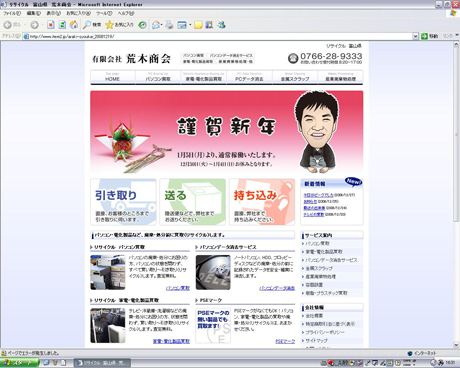This screenshot has height=368, width=460.
Task: Click the History toolbar icon
Action: point(143,25)
